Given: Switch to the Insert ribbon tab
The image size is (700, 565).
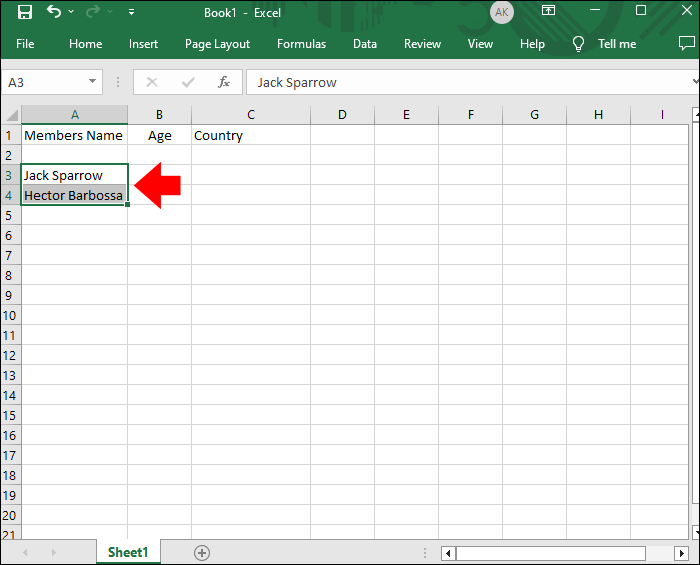Looking at the screenshot, I should pos(143,44).
